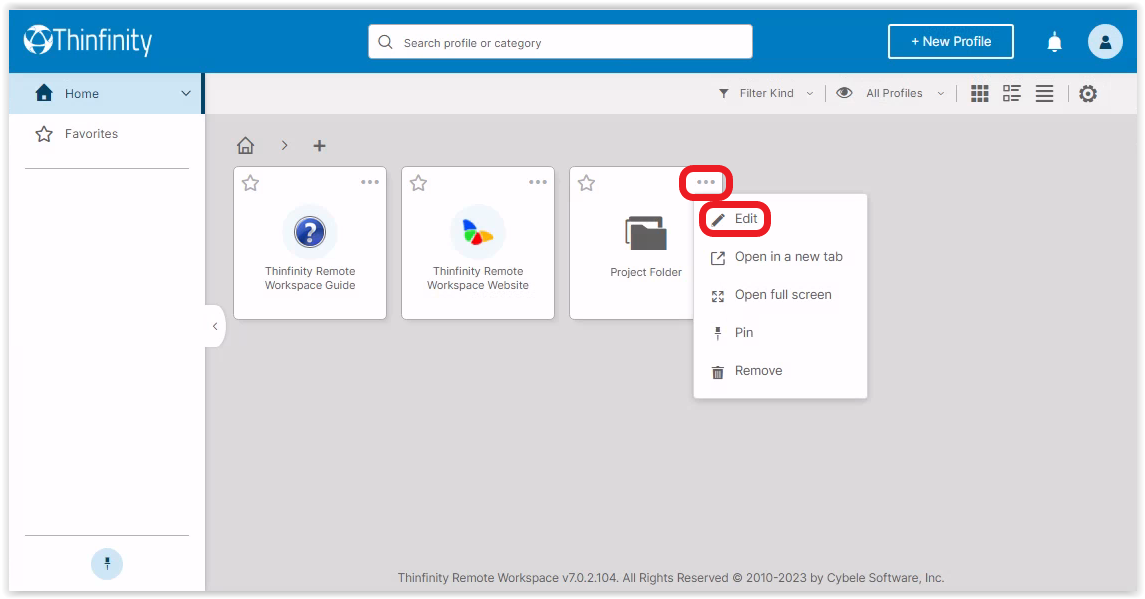Screen dimensions: 1145x599
Task: Open the Thinfinity Remote Workspace Website profile
Action: [478, 243]
